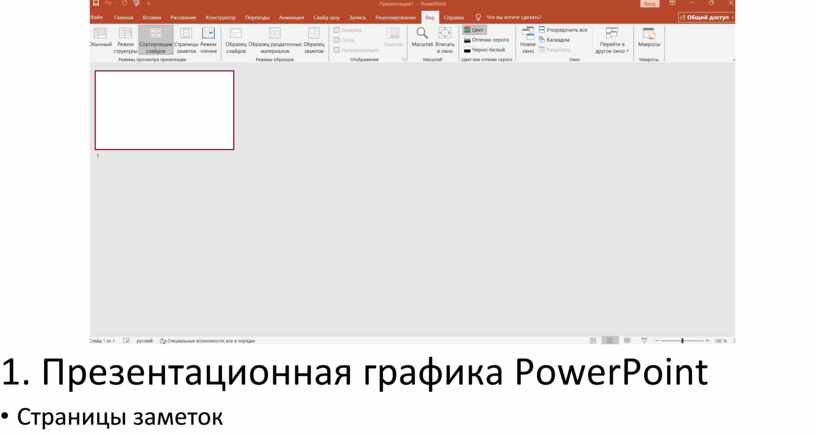This screenshot has width=816, height=435.
Task: Open Slide Master (Образец слайдов)
Action: [x=236, y=39]
